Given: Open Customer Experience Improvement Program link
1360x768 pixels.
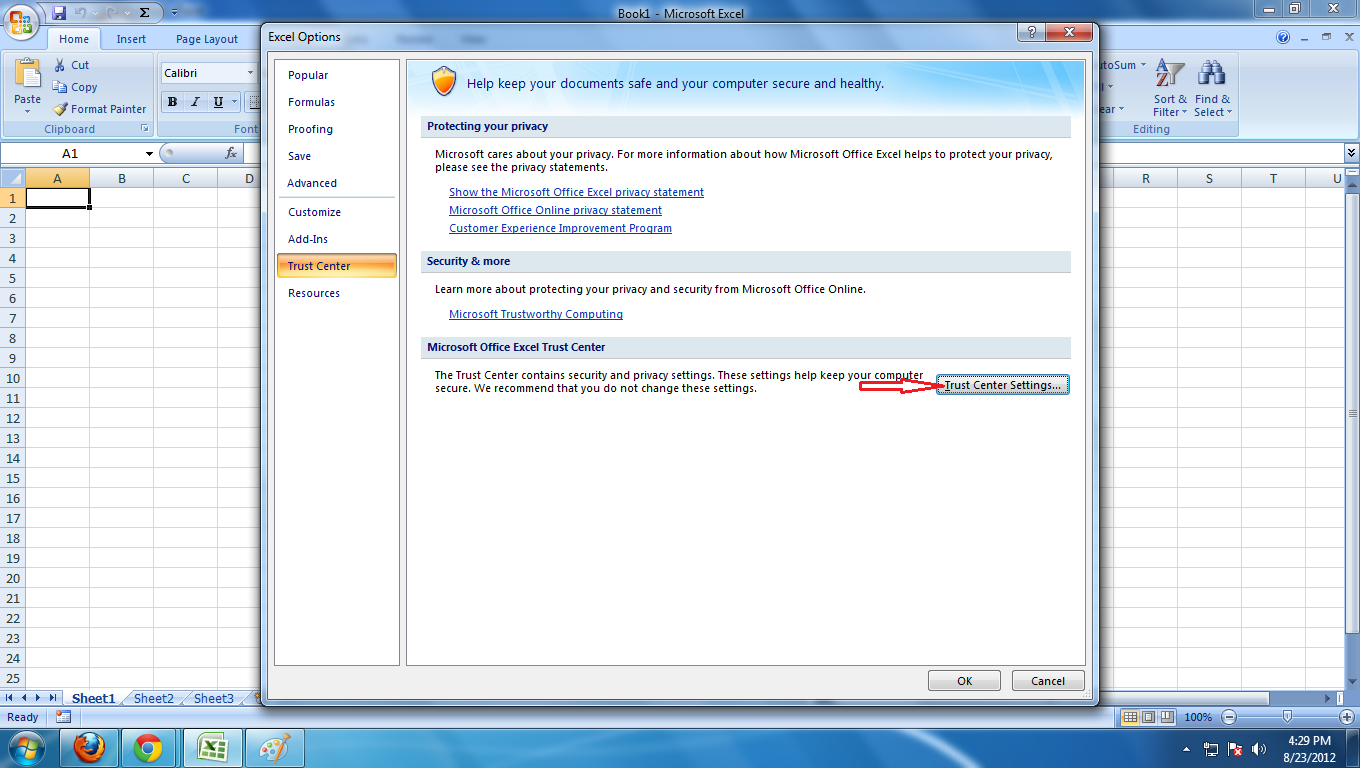Looking at the screenshot, I should pos(560,228).
